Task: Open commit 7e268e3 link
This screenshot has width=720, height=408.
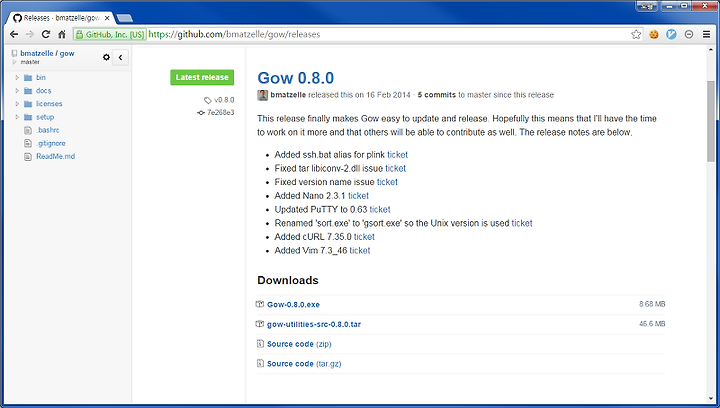Action: [x=221, y=112]
